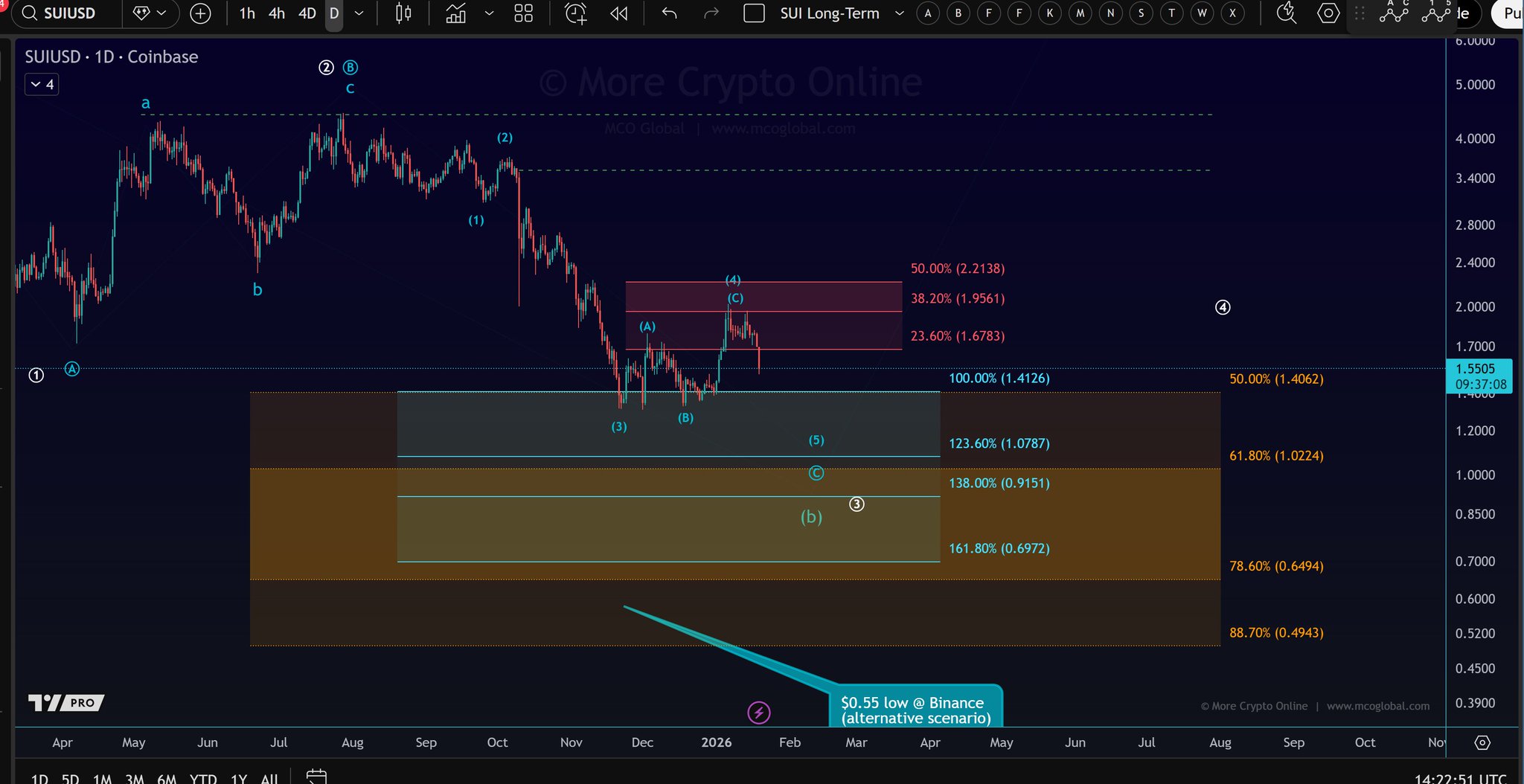Viewport: 1524px width, 784px height.
Task: Redo the chart action
Action: (711, 13)
